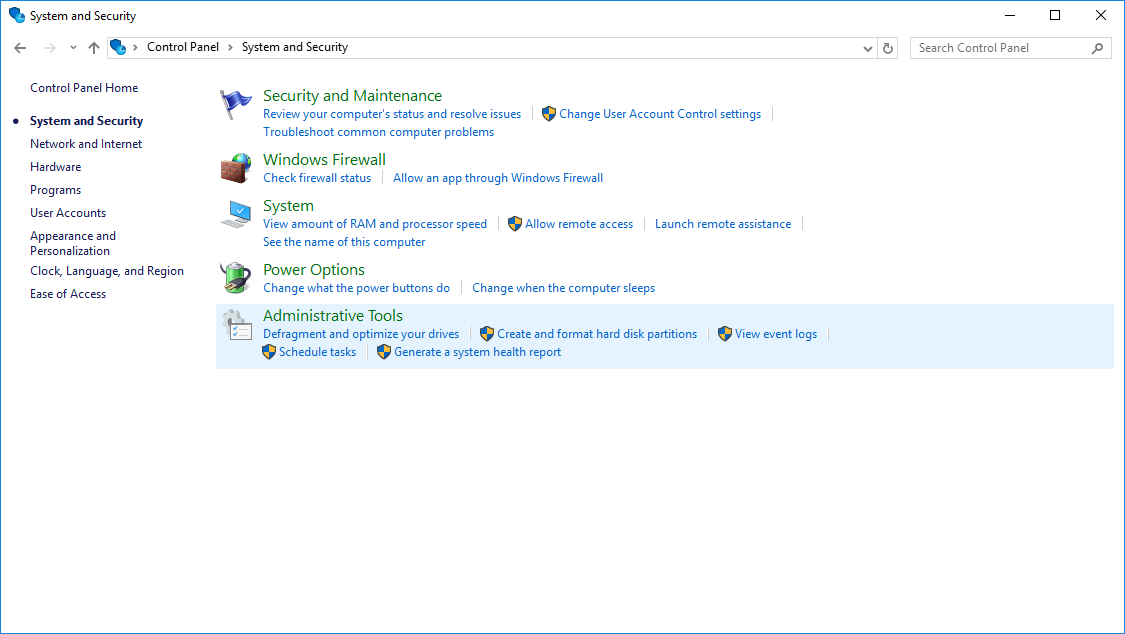Click the forward navigation arrow
This screenshot has height=634, width=1125.
click(x=50, y=48)
